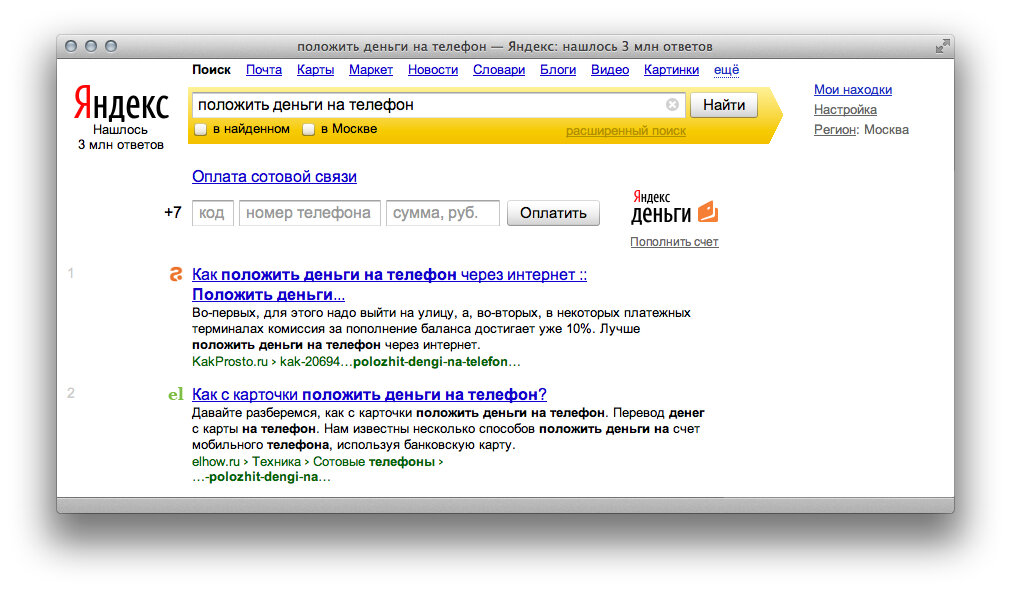
Task: Toggle fullscreen with the window resize arrows icon
Action: pos(942,46)
